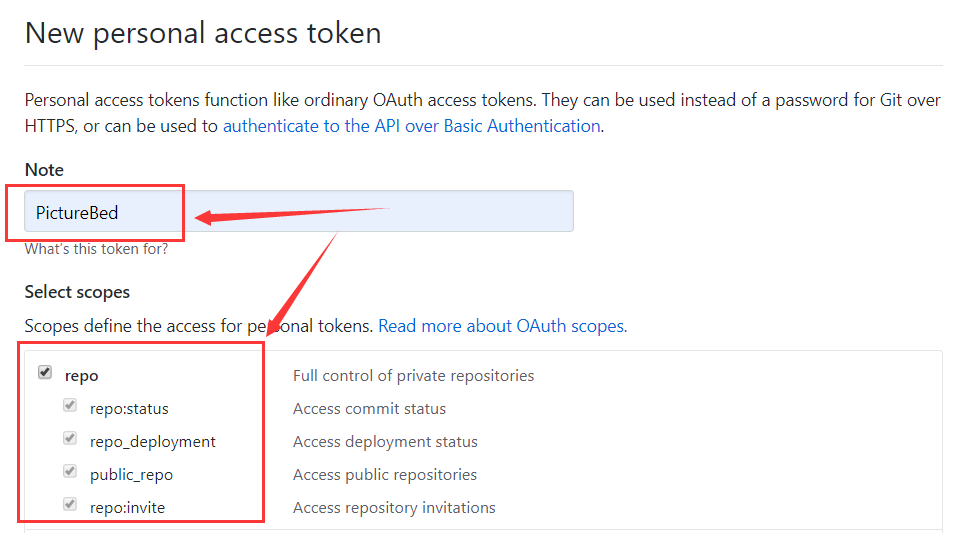
Task: Click the repo:status label text
Action: [x=129, y=409]
